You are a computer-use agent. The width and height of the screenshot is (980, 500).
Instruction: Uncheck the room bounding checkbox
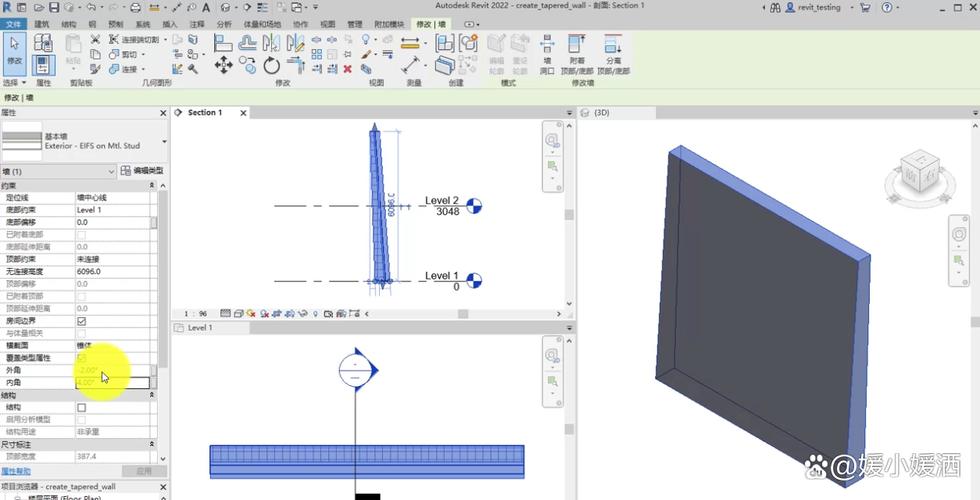(x=82, y=321)
